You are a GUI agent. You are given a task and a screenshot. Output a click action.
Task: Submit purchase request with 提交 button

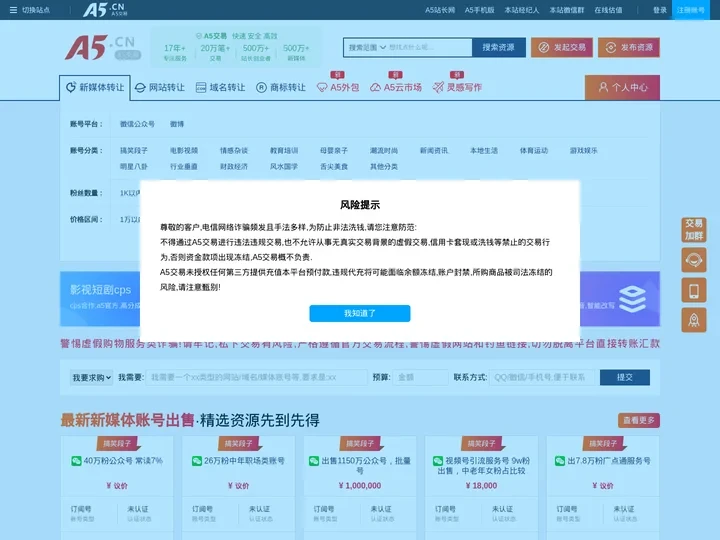coord(624,377)
